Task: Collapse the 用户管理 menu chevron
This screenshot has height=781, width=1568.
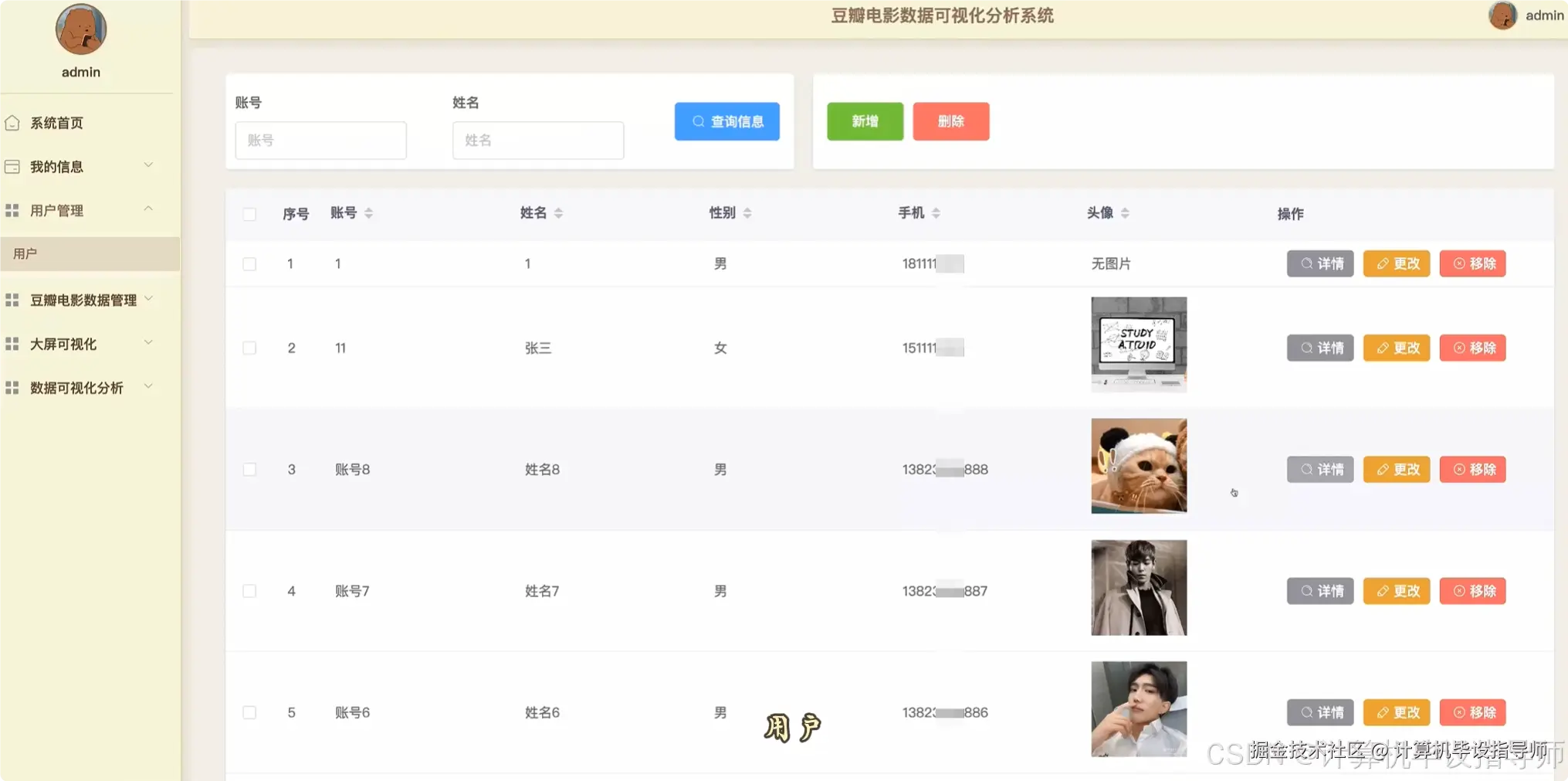Action: point(148,208)
